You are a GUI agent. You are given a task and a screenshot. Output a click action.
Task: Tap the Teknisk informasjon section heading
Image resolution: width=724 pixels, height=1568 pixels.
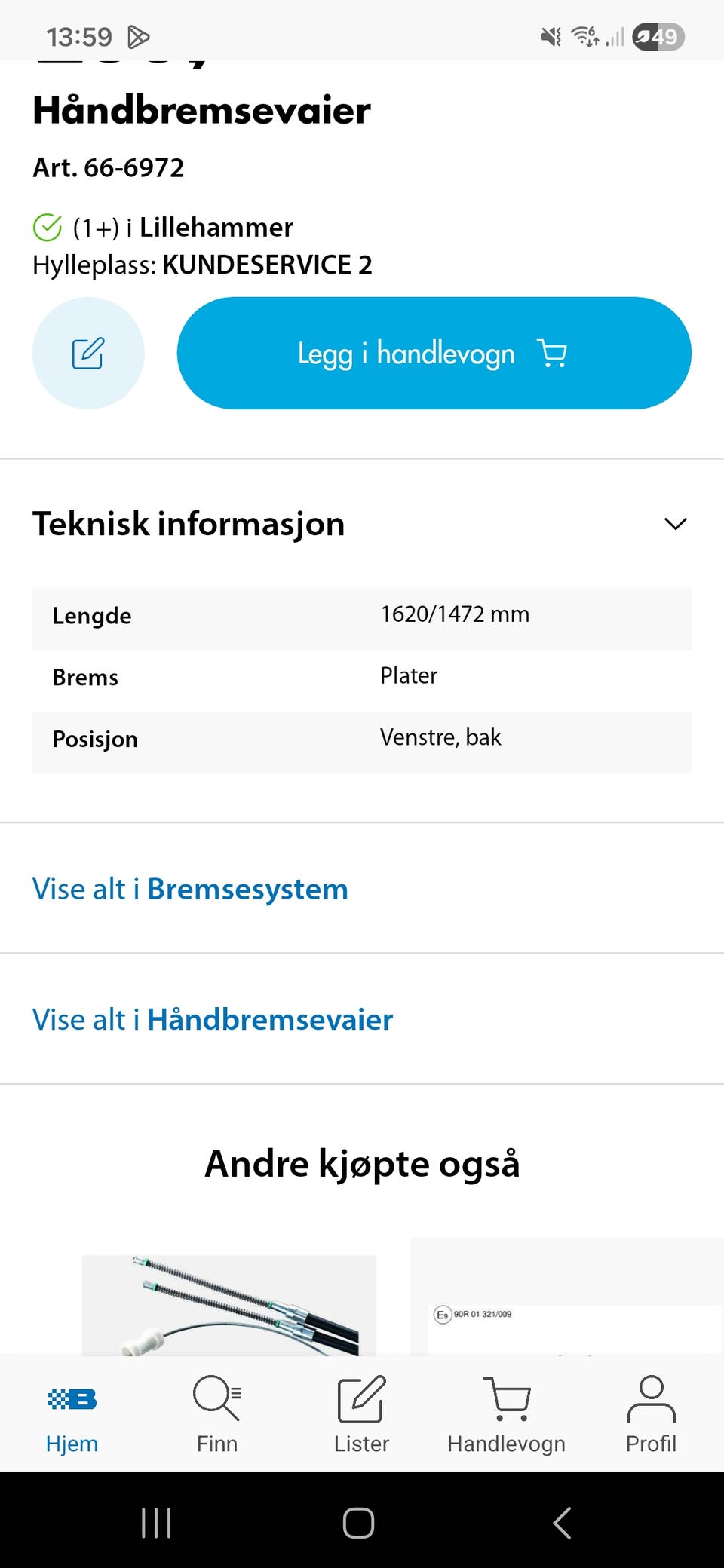(x=189, y=524)
